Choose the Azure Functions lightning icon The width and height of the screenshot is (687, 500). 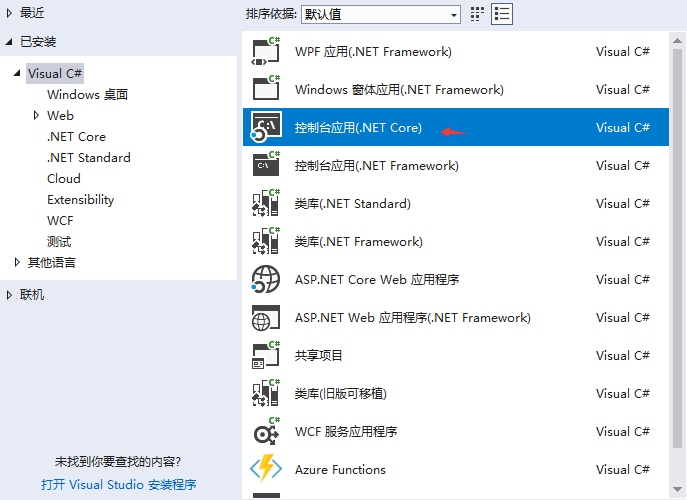tap(266, 470)
